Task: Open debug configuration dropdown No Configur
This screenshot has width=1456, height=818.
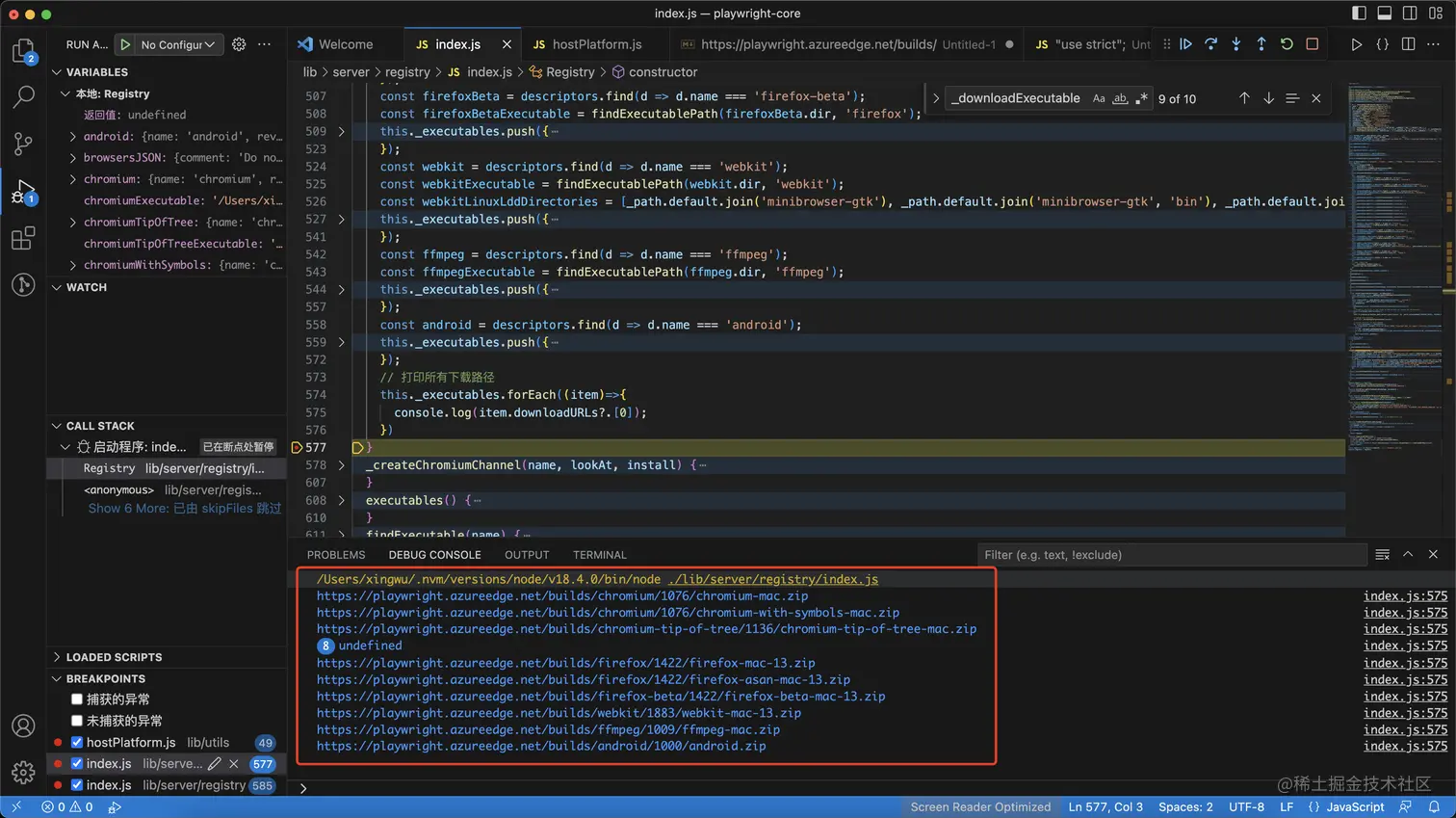Action: pos(178,44)
